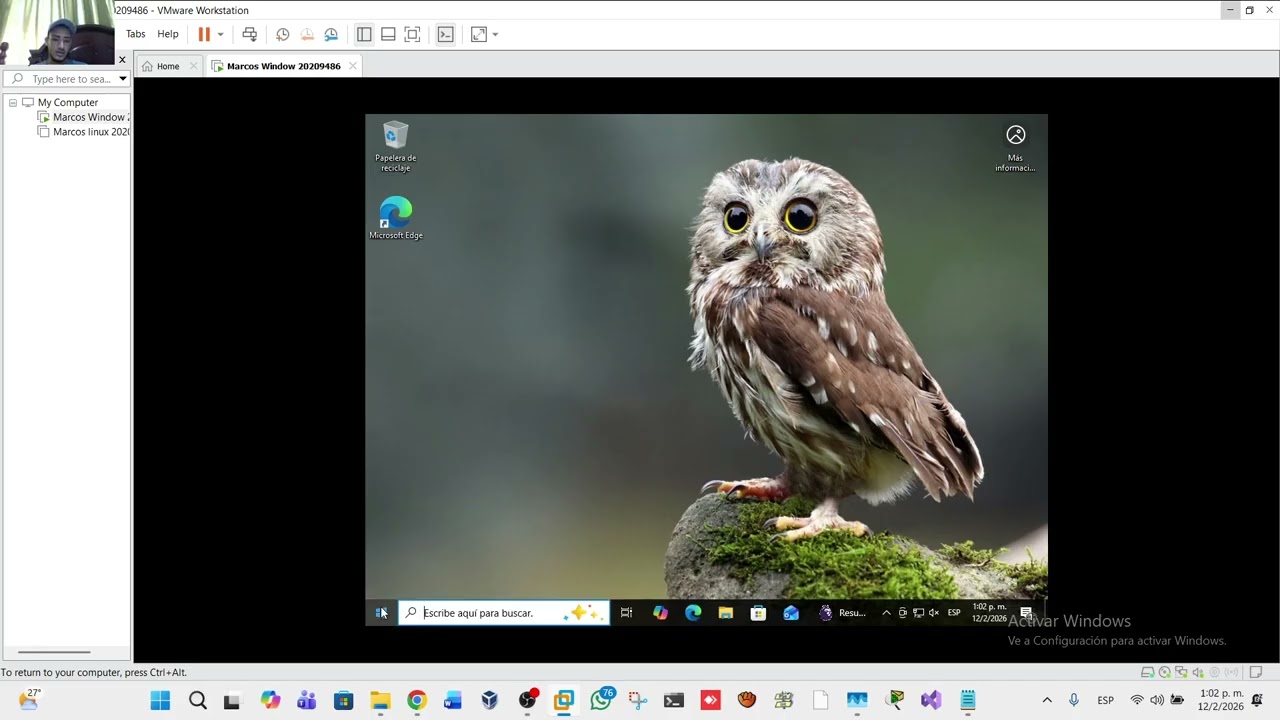Viewport: 1280px width, 720px height.
Task: Open the library search filter dropdown
Action: (x=122, y=79)
